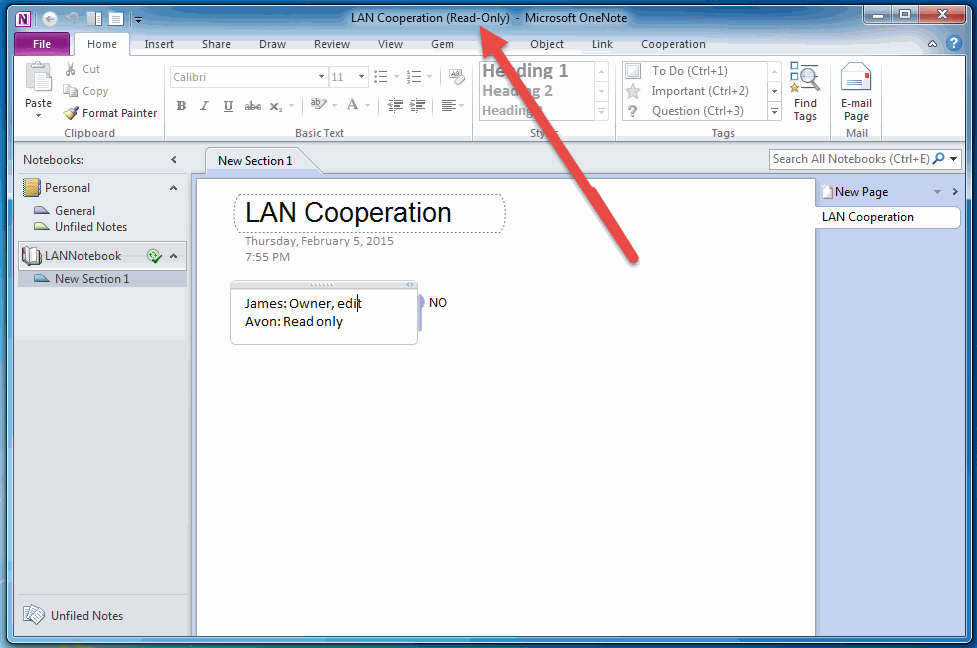
Task: Open the font size 11 dropdown
Action: coord(361,77)
